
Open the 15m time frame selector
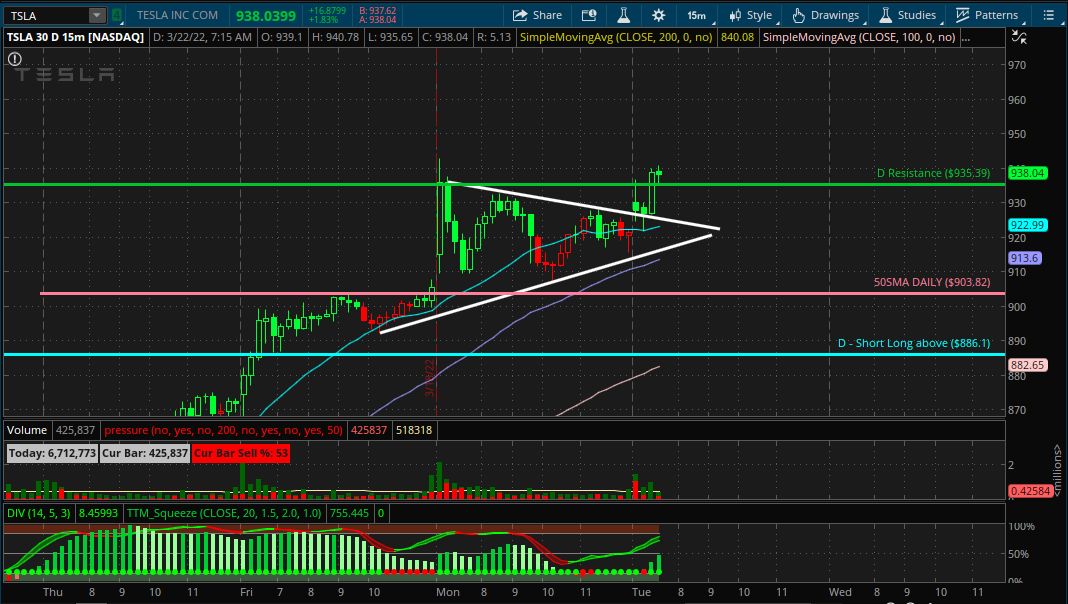697,15
